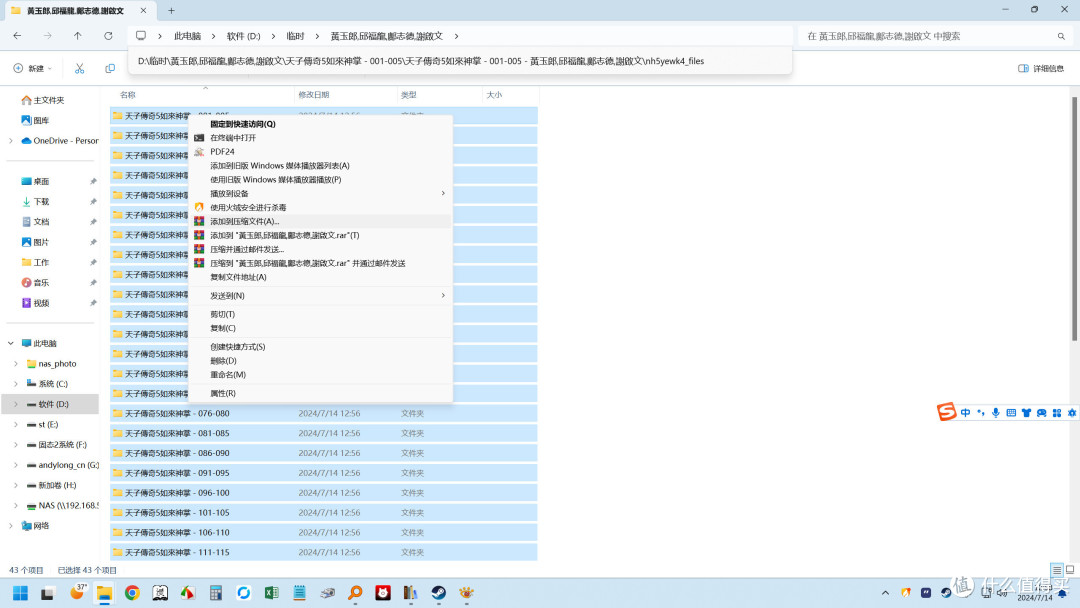Open a new tab with plus button
This screenshot has width=1080, height=608.
(x=172, y=10)
